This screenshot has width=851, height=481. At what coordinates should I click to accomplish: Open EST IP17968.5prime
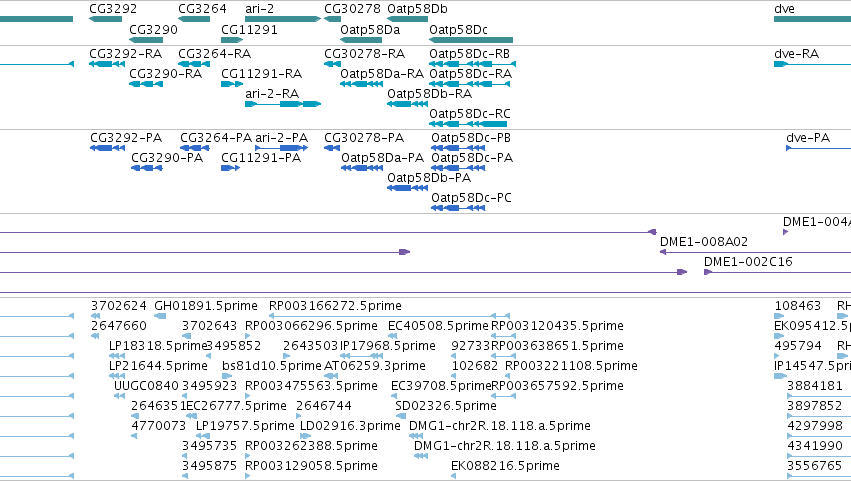(362, 356)
